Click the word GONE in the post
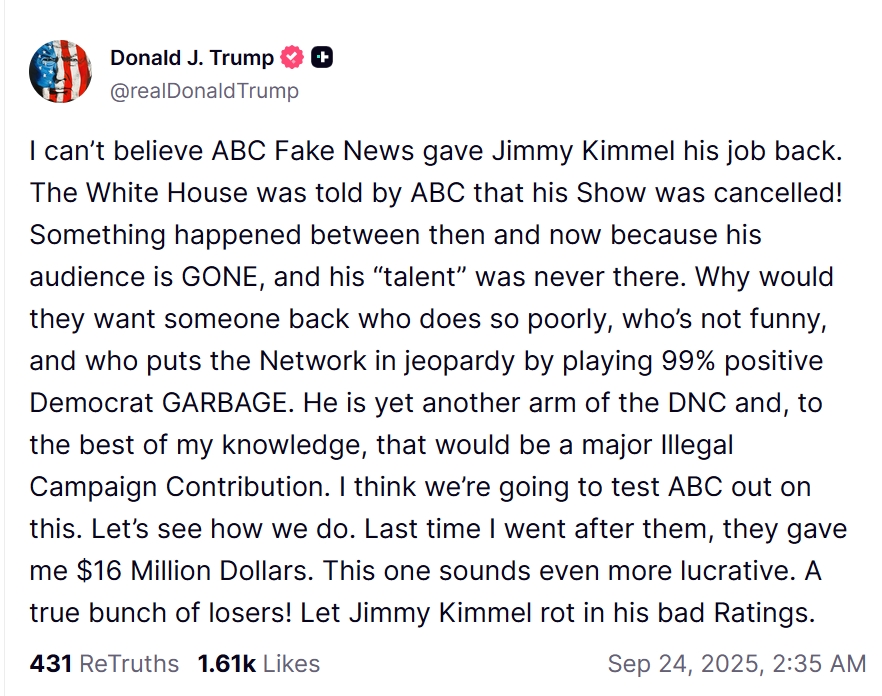Viewport: 882px width, 696px height. 219,277
